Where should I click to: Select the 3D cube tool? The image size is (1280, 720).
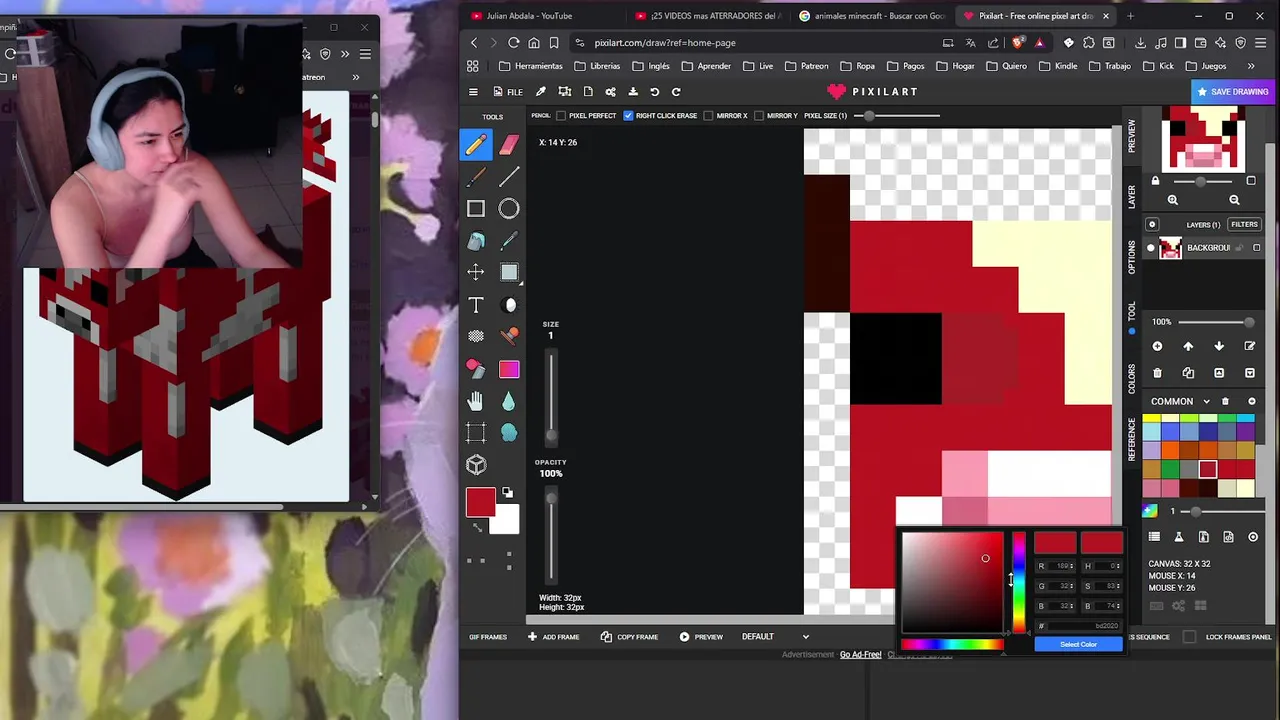476,465
